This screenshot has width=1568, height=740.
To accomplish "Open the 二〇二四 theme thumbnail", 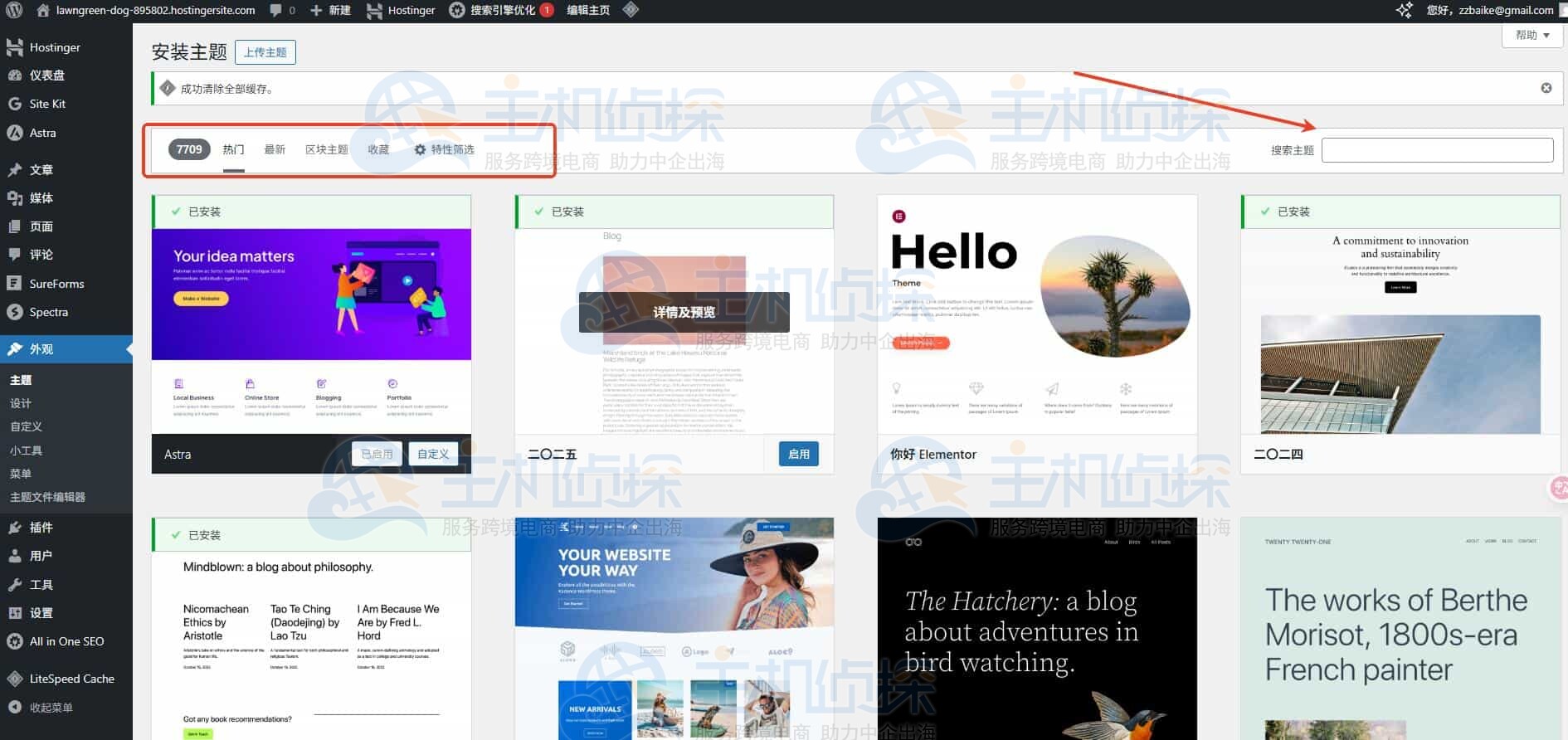I will [1400, 332].
